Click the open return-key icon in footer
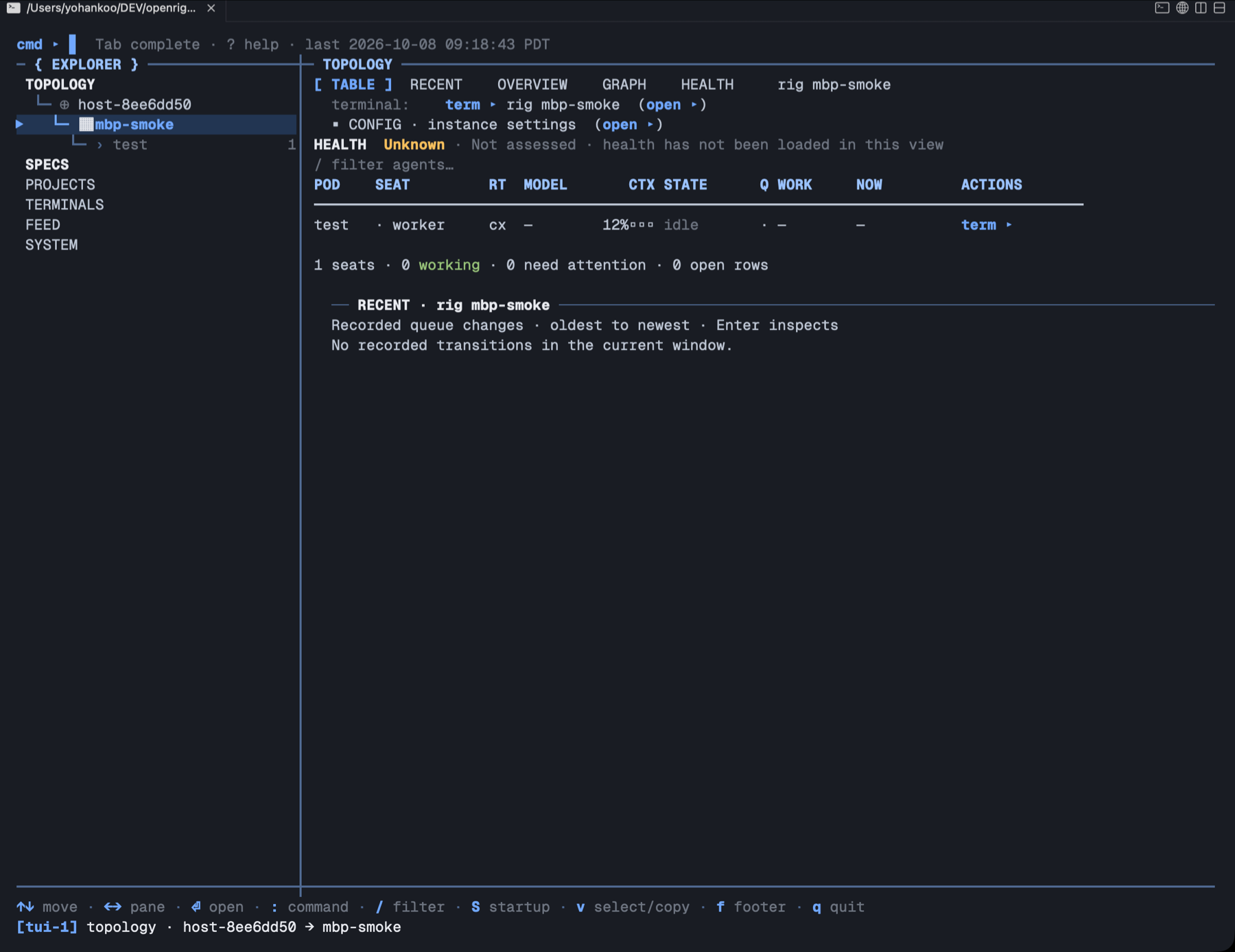The height and width of the screenshot is (952, 1235). point(196,907)
